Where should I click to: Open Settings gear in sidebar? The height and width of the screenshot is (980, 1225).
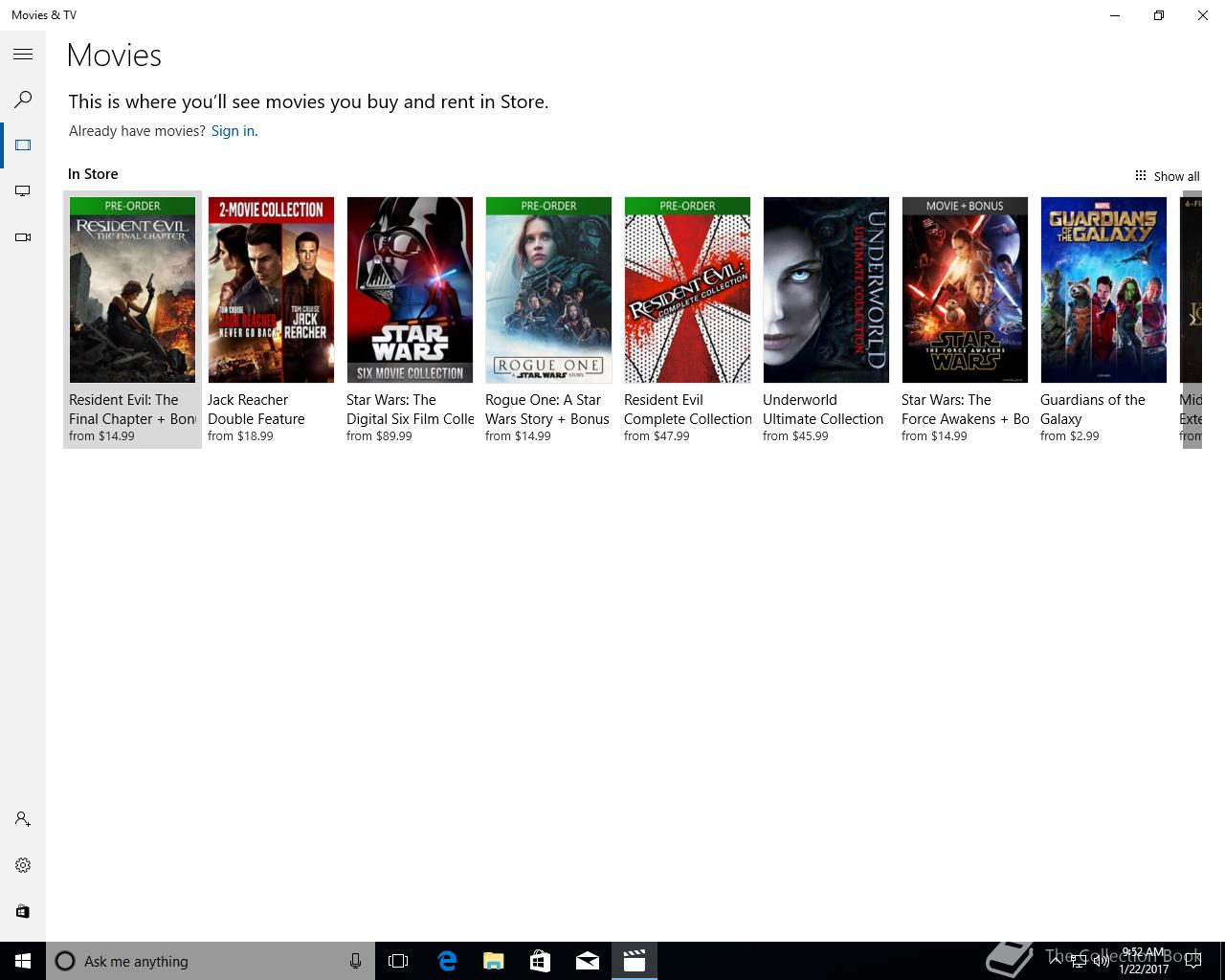click(x=23, y=865)
